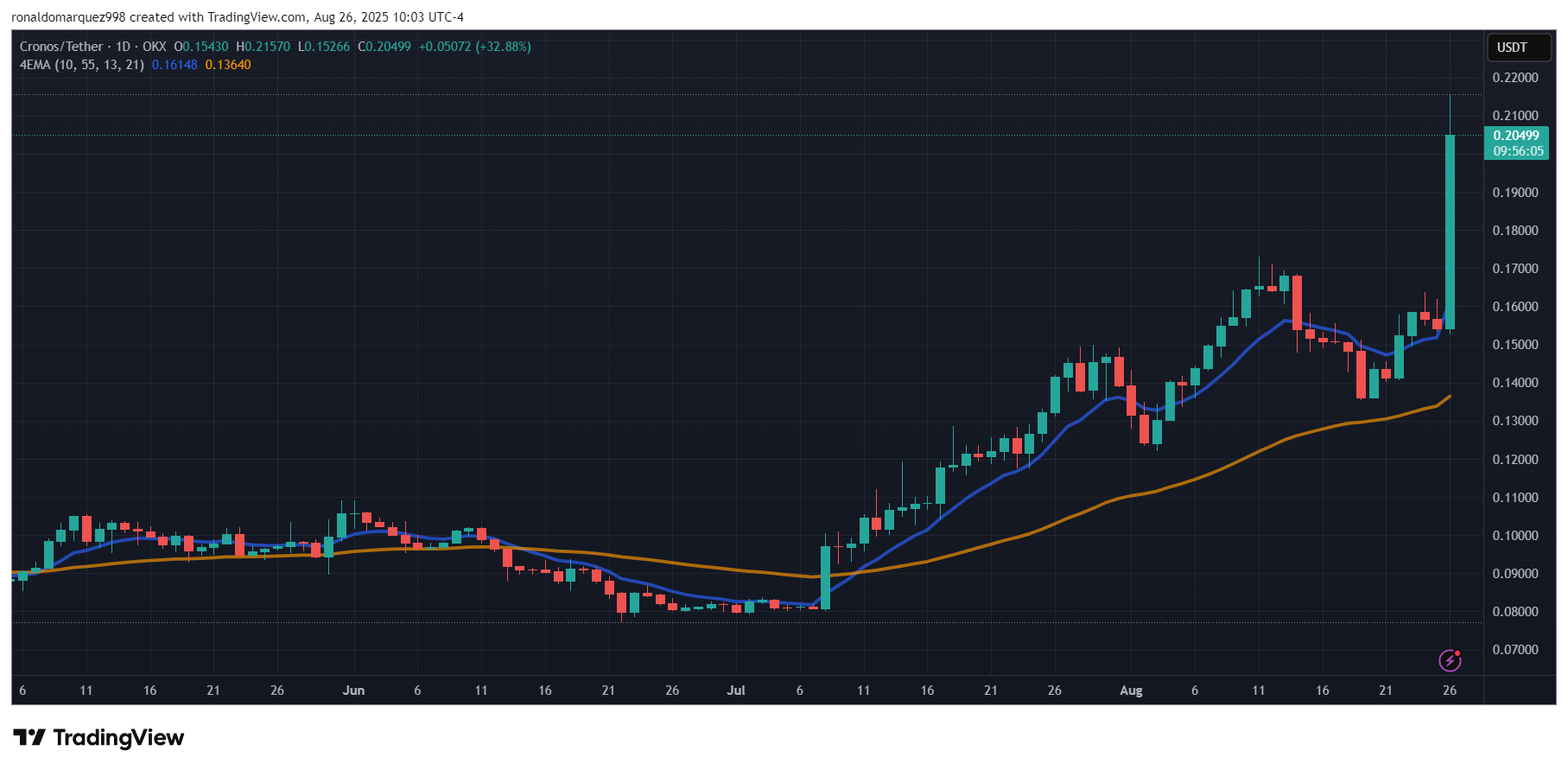Click the Jun label on time axis
The width and height of the screenshot is (1568, 770).
(x=353, y=690)
